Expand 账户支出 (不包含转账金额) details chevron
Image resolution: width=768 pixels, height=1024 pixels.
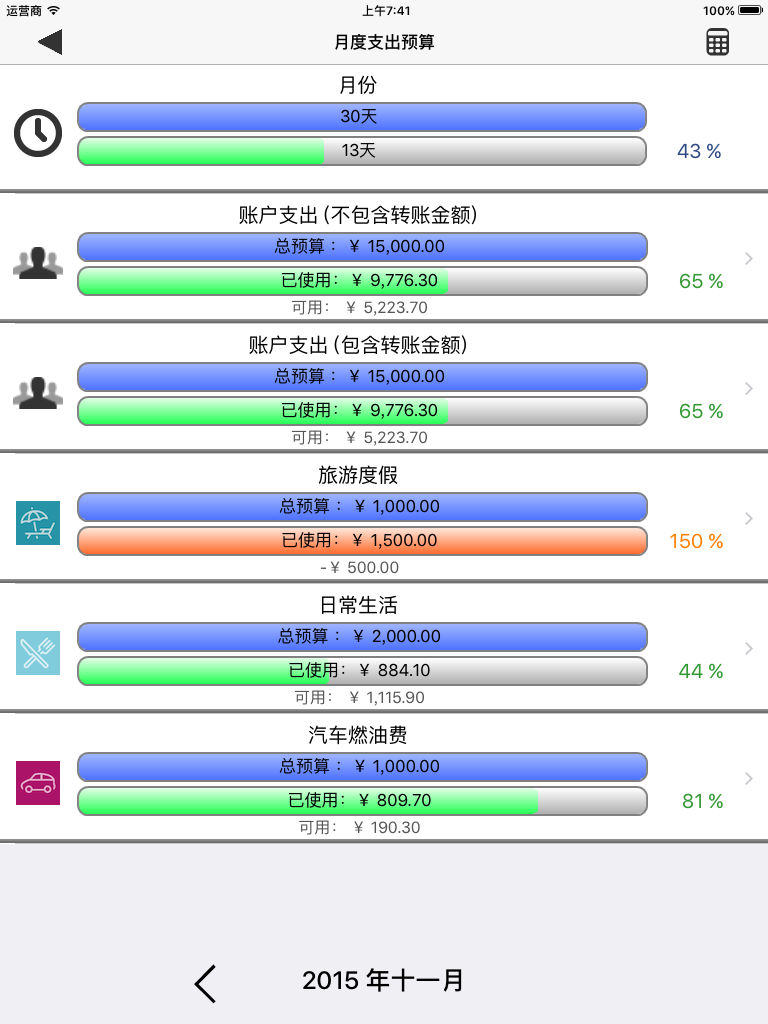tap(748, 259)
